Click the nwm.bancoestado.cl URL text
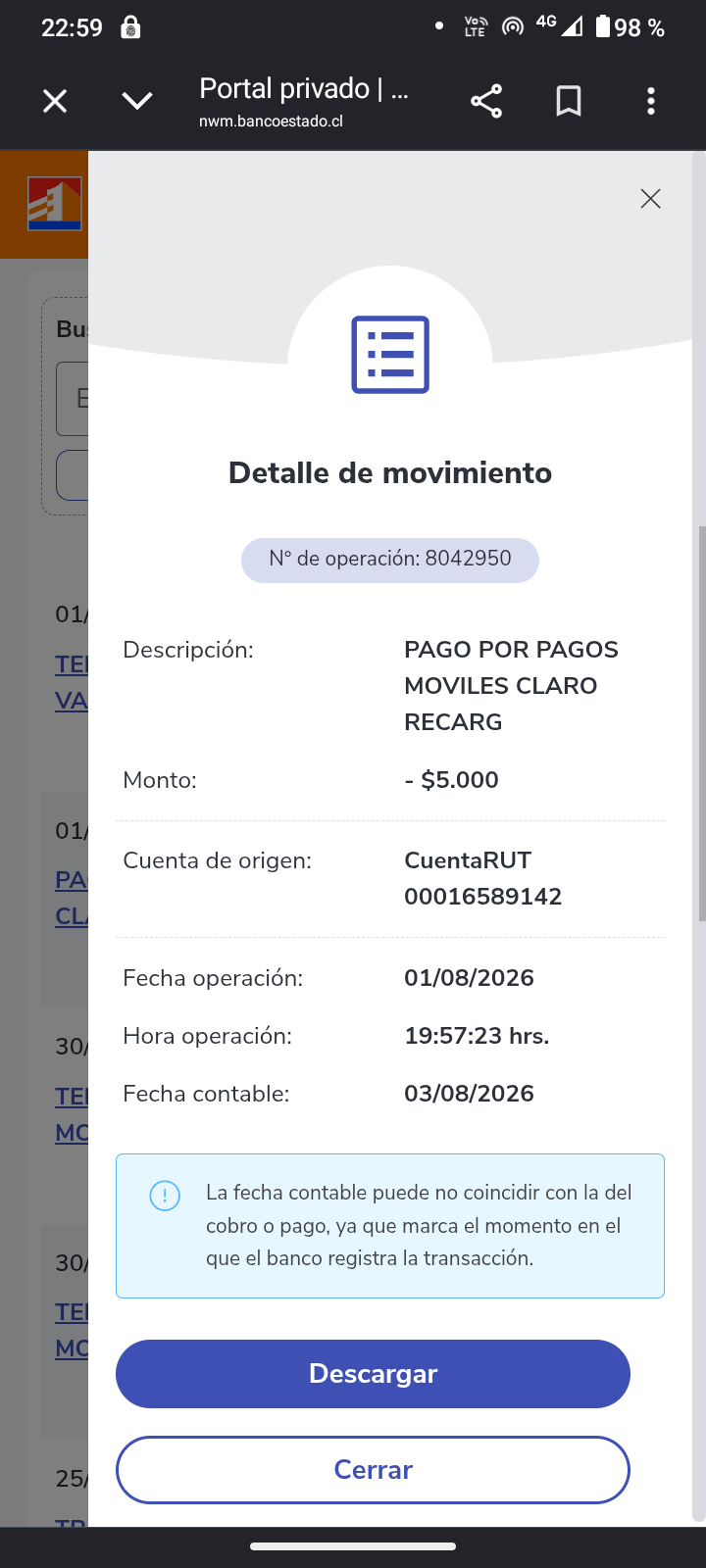The width and height of the screenshot is (706, 1568). (x=271, y=122)
